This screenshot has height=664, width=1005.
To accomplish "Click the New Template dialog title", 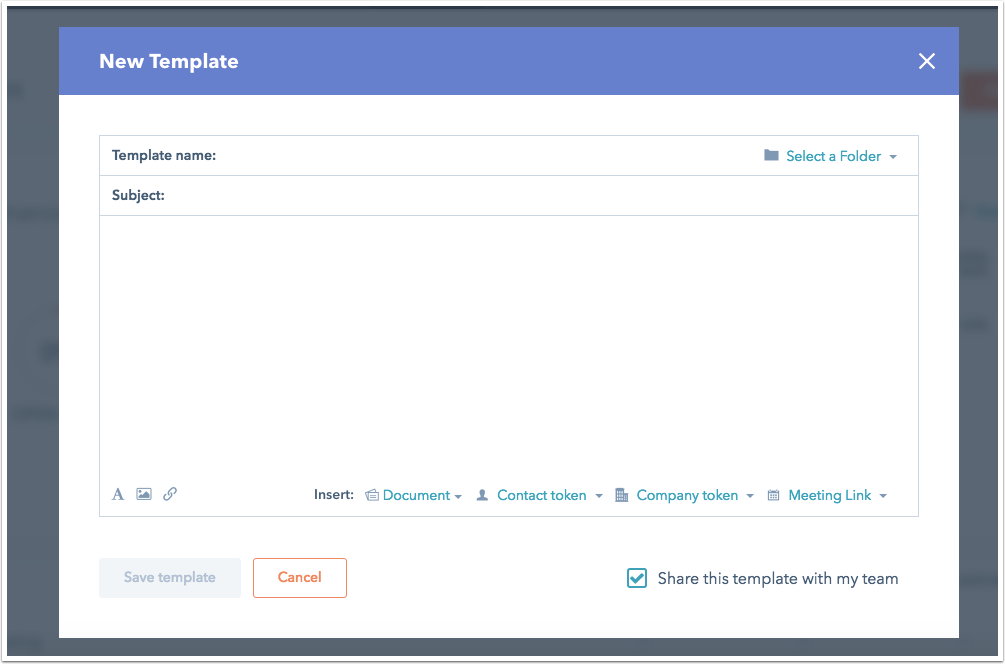I will [169, 62].
